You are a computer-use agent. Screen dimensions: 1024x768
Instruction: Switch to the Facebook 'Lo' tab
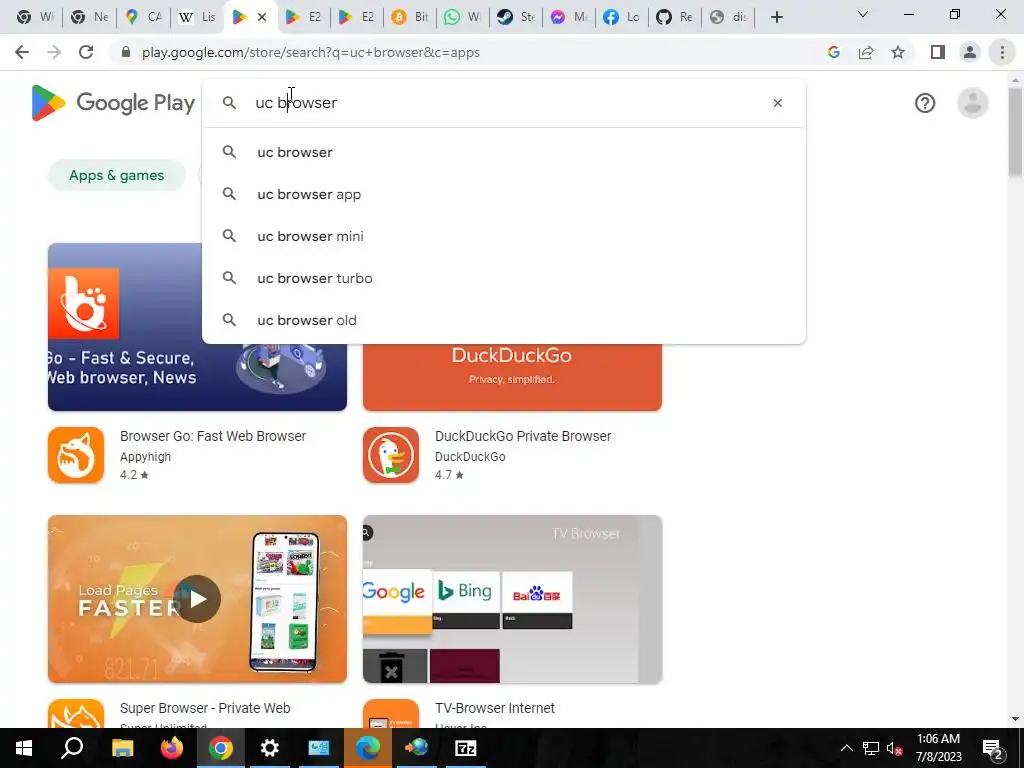pyautogui.click(x=622, y=17)
